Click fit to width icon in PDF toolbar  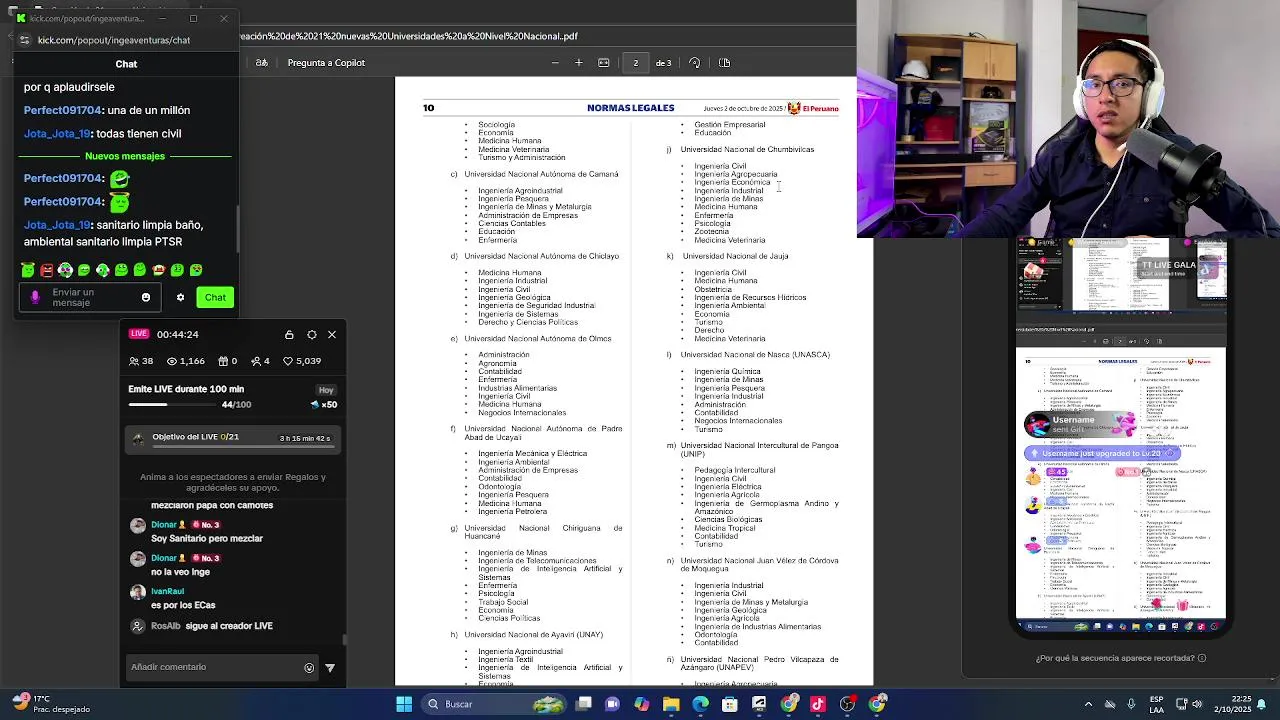click(604, 63)
